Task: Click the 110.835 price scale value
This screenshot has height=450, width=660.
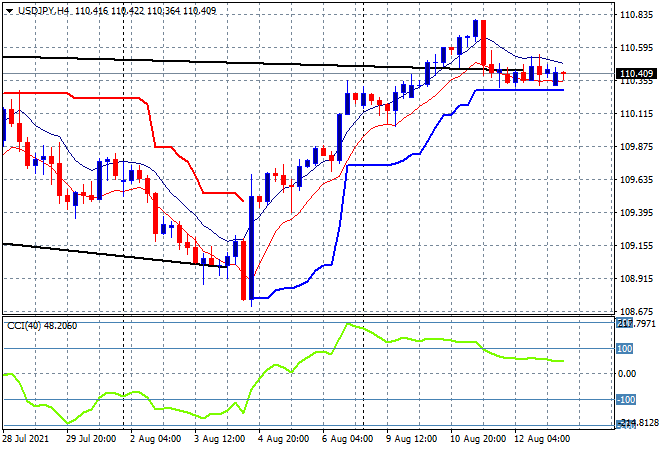Action: point(636,15)
